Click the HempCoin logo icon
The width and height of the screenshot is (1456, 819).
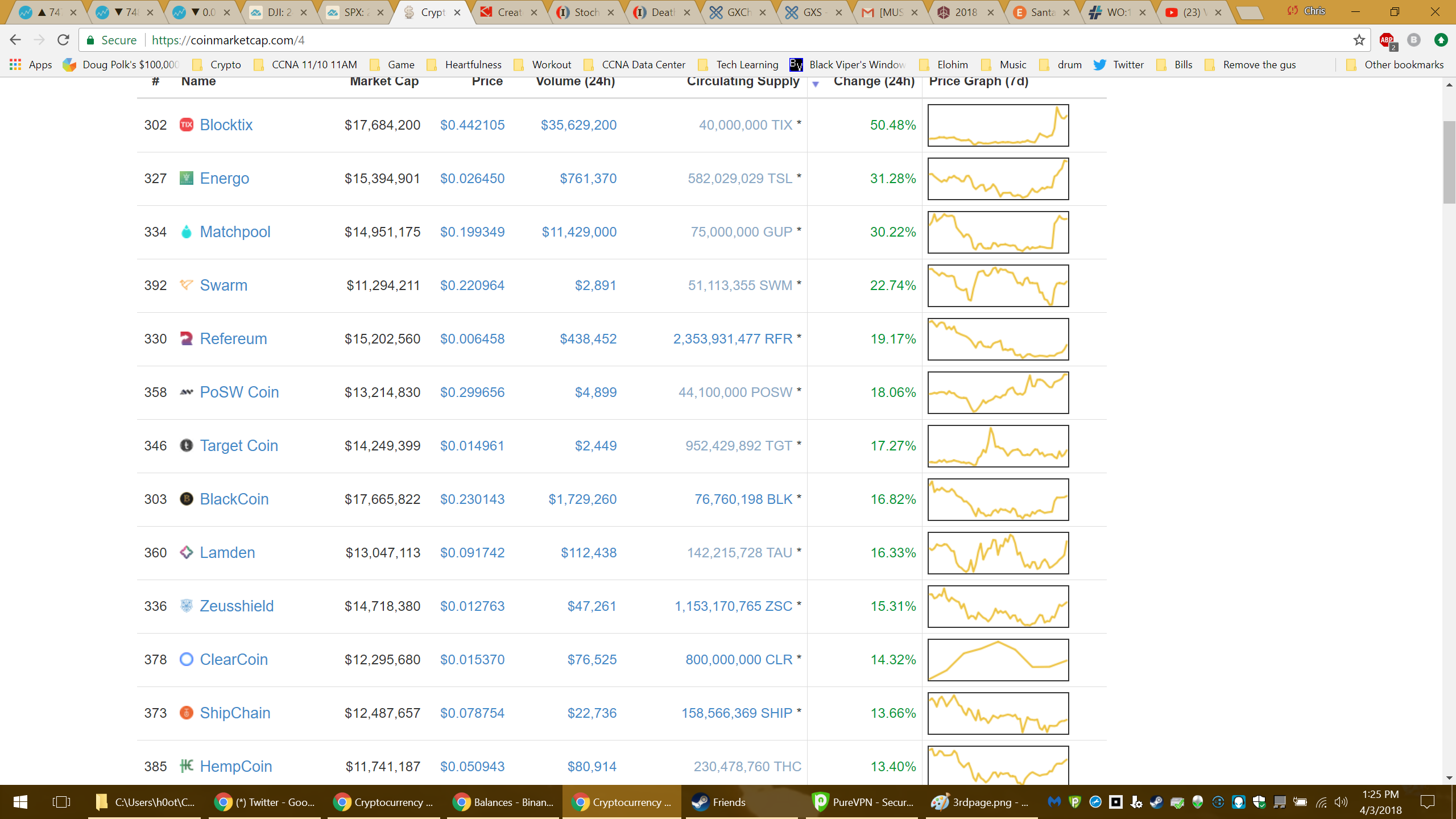pyautogui.click(x=186, y=767)
